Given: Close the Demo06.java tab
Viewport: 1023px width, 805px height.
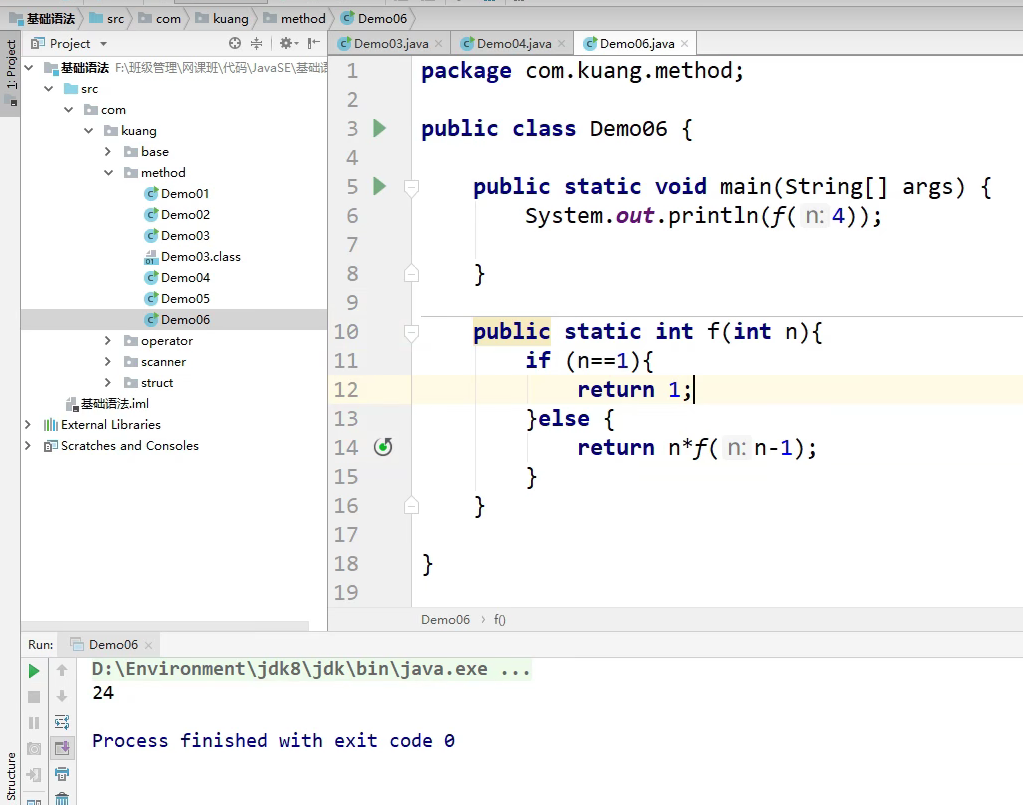Looking at the screenshot, I should [684, 44].
